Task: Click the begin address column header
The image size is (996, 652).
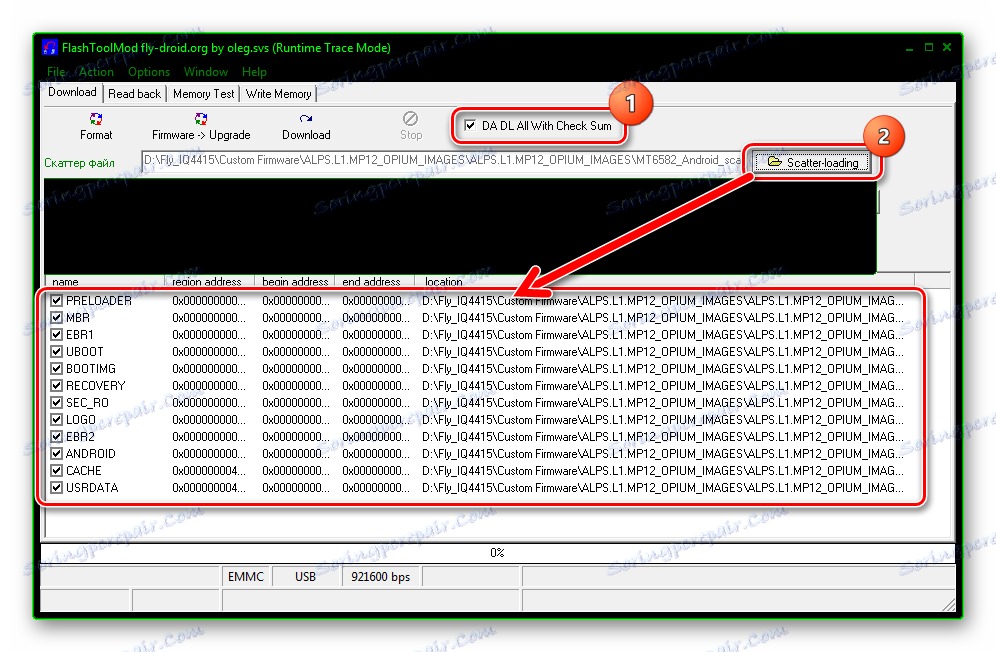Action: click(295, 281)
